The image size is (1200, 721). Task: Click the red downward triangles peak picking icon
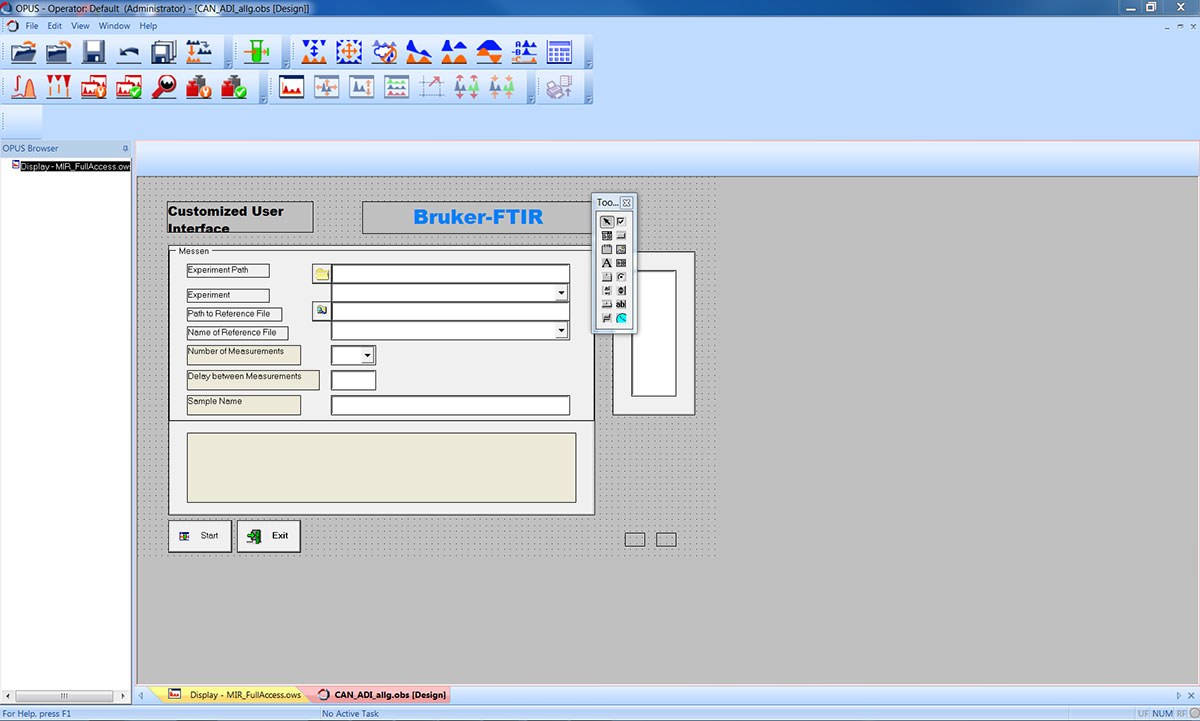coord(59,88)
